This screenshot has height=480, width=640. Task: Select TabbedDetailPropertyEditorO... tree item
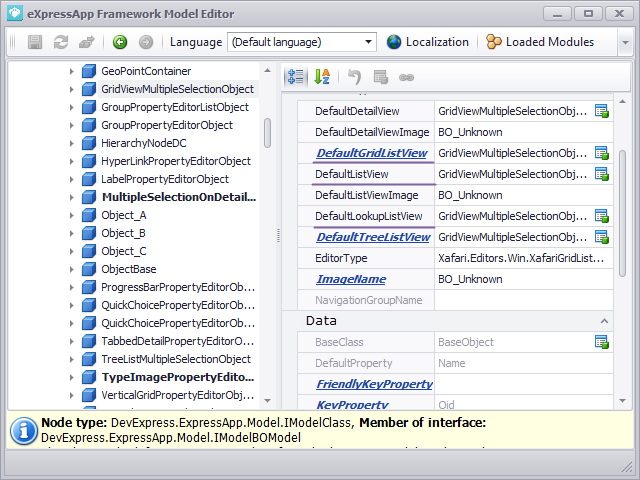pos(178,341)
